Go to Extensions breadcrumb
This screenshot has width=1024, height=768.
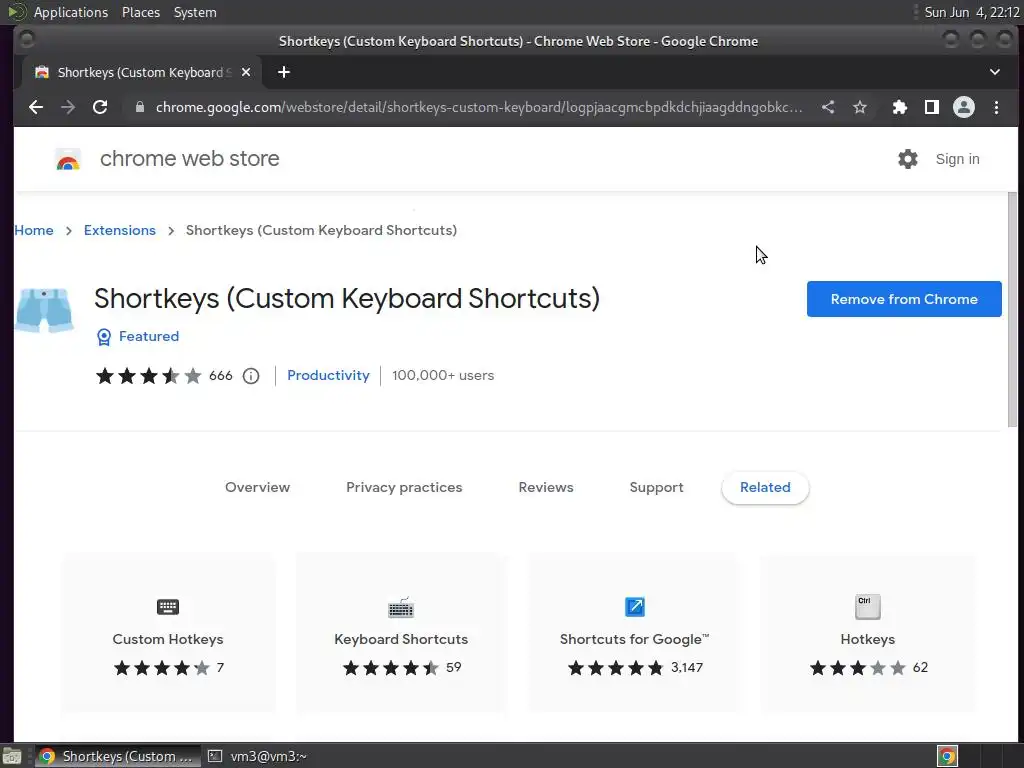(x=120, y=230)
